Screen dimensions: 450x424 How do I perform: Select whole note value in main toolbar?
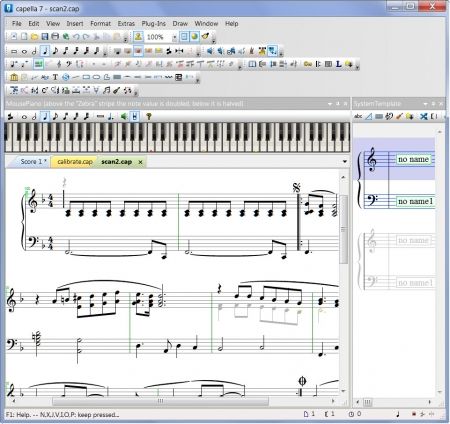tap(24, 51)
